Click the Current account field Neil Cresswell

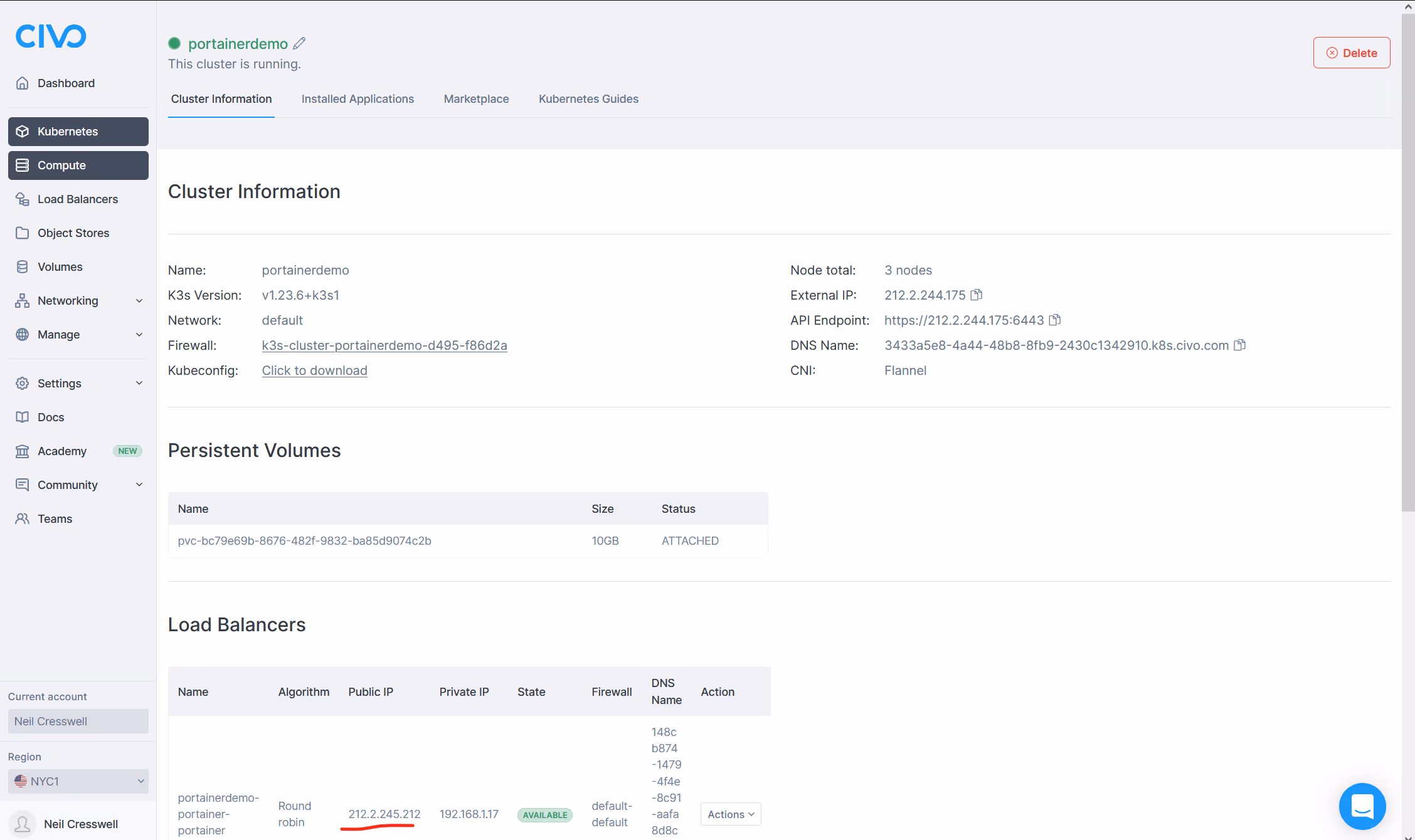click(78, 721)
